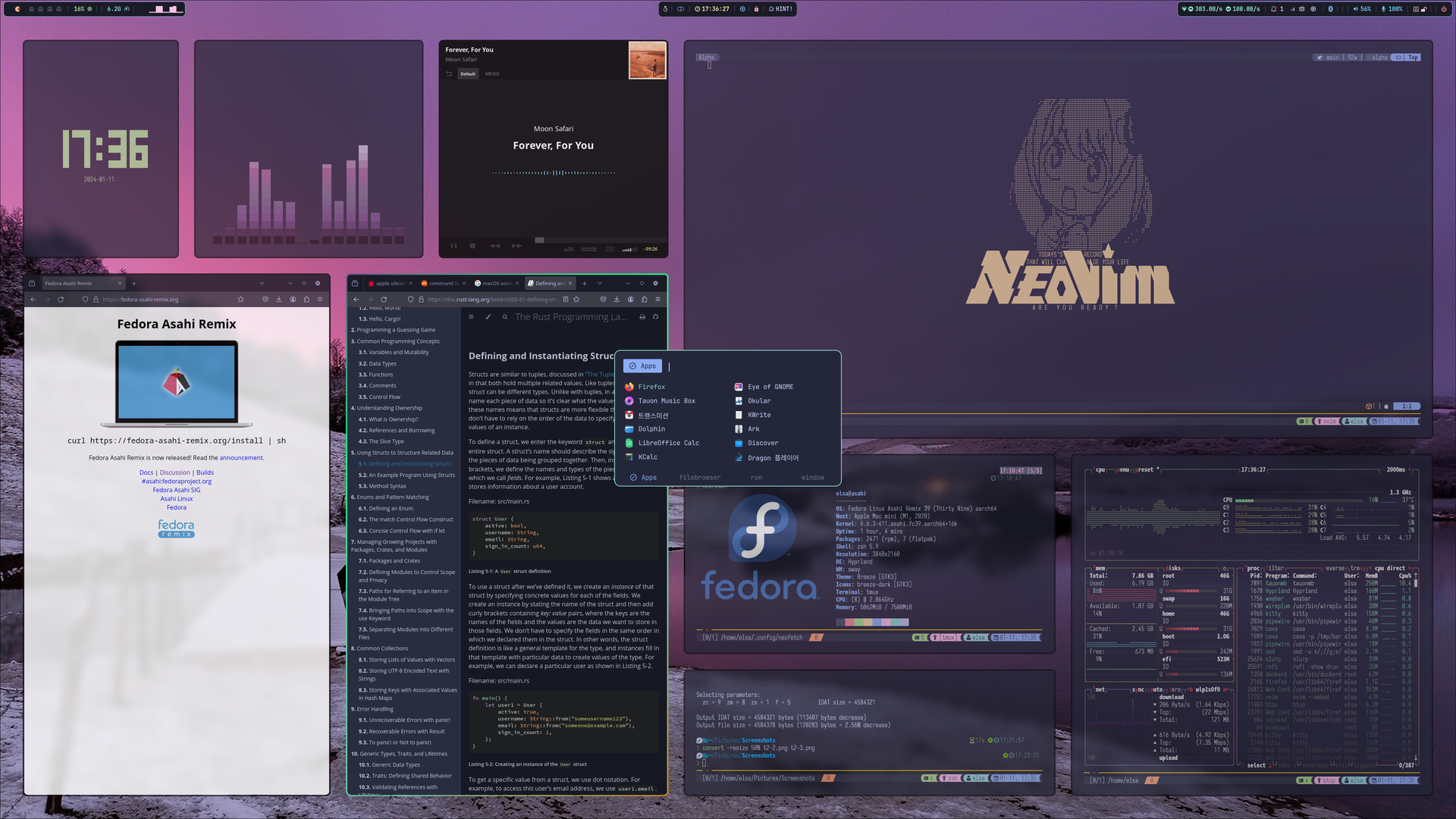Pause playback in the Tauon music player
Image resolution: width=1456 pixels, height=819 pixels.
(453, 246)
